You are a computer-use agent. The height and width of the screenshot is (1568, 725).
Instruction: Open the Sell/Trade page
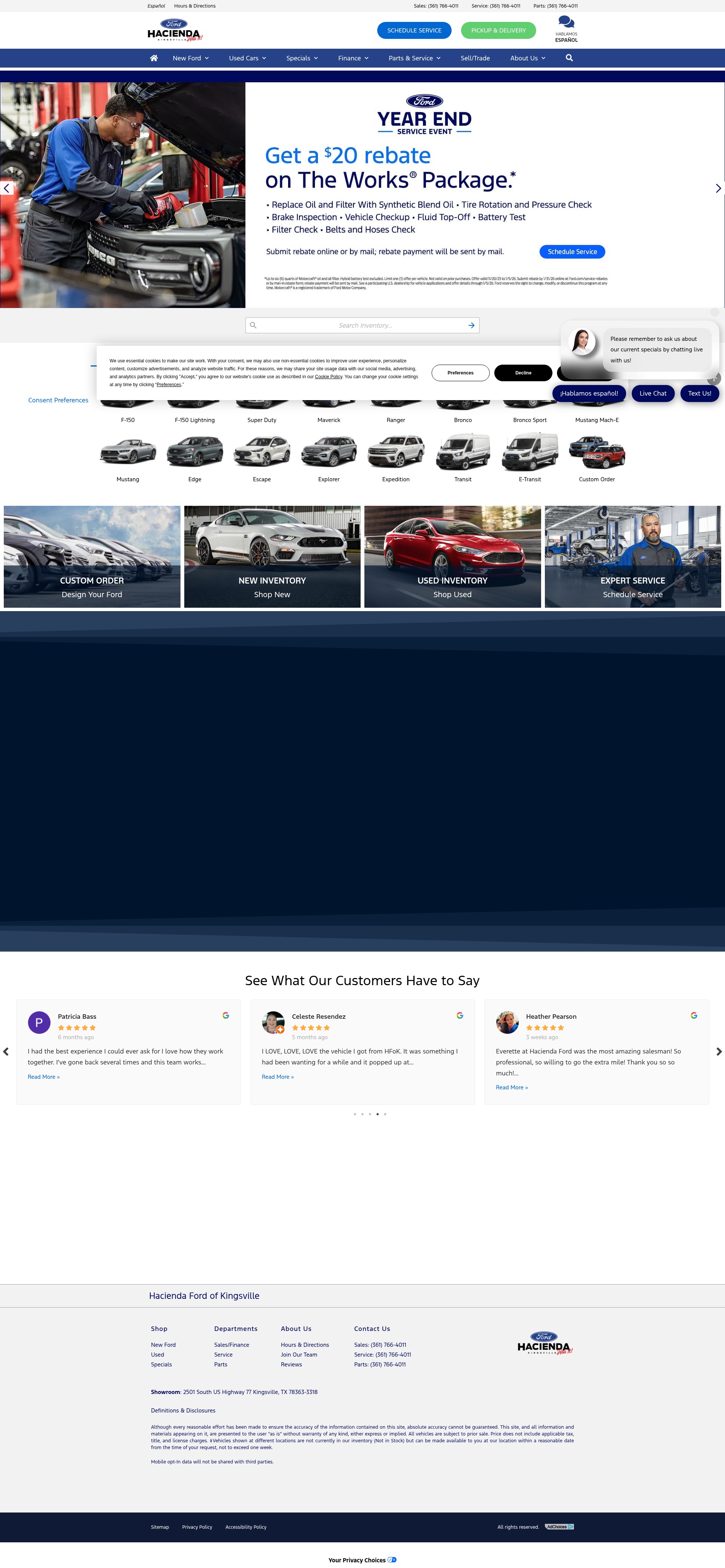click(475, 59)
